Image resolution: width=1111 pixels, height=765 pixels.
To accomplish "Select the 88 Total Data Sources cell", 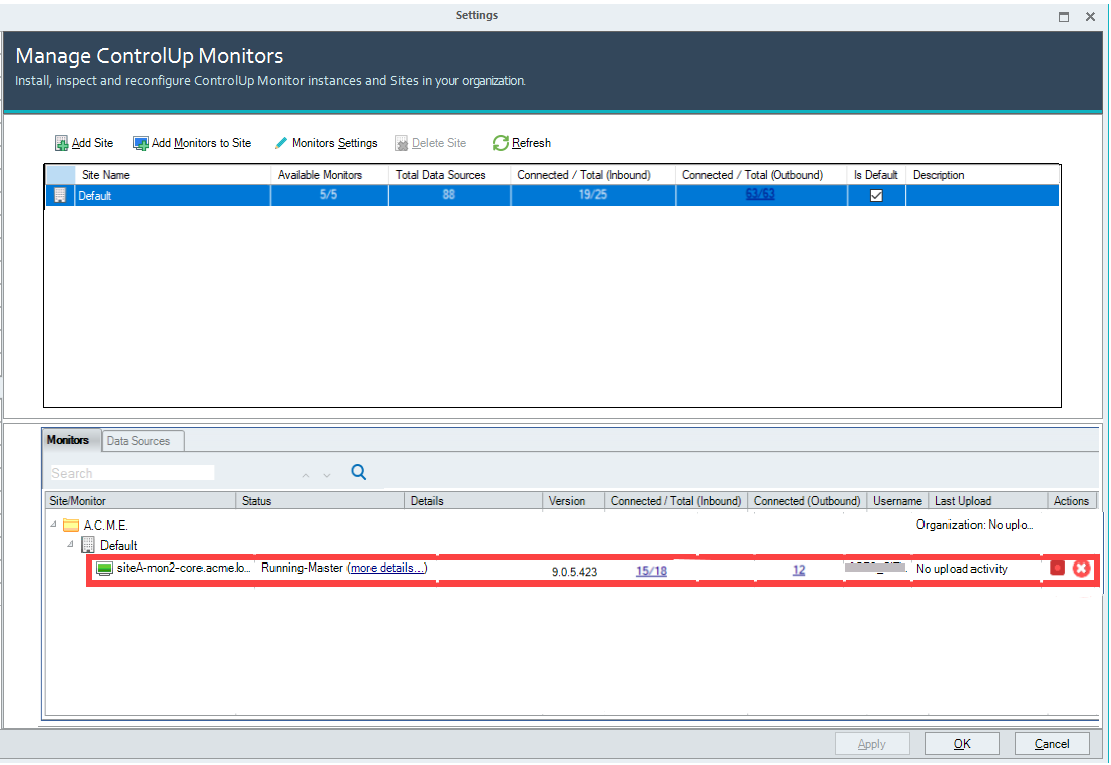I will pos(449,195).
